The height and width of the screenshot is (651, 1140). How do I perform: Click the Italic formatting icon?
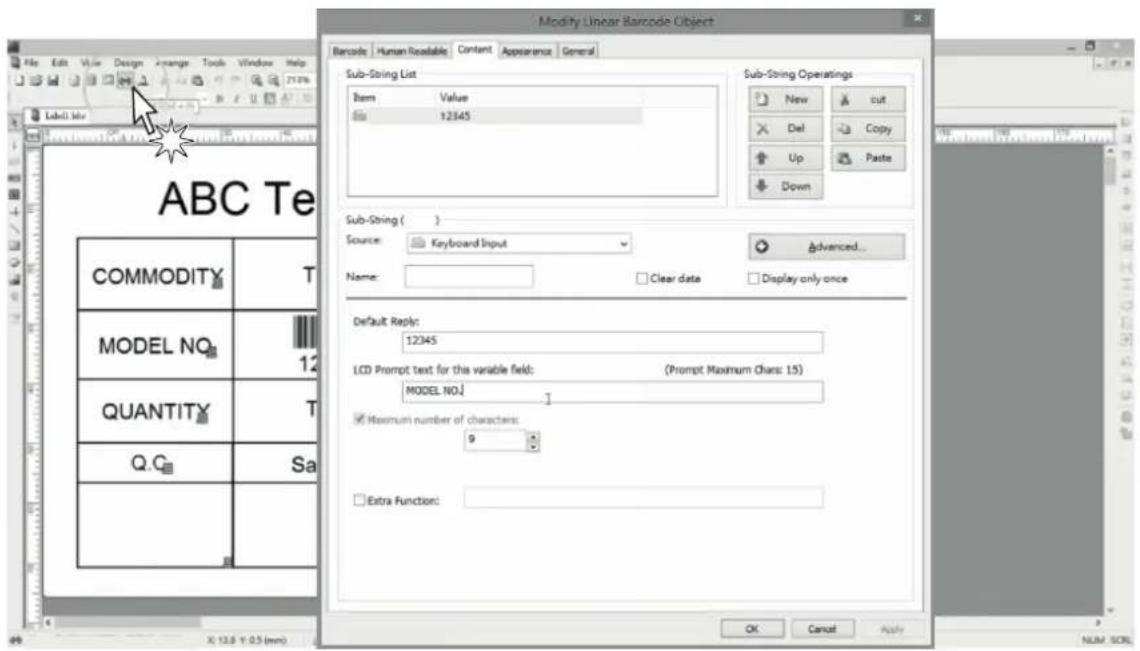236,99
